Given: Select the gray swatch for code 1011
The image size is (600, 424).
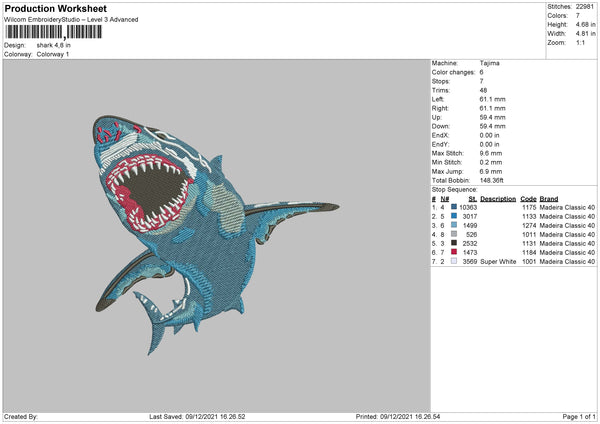Looking at the screenshot, I should (x=454, y=234).
